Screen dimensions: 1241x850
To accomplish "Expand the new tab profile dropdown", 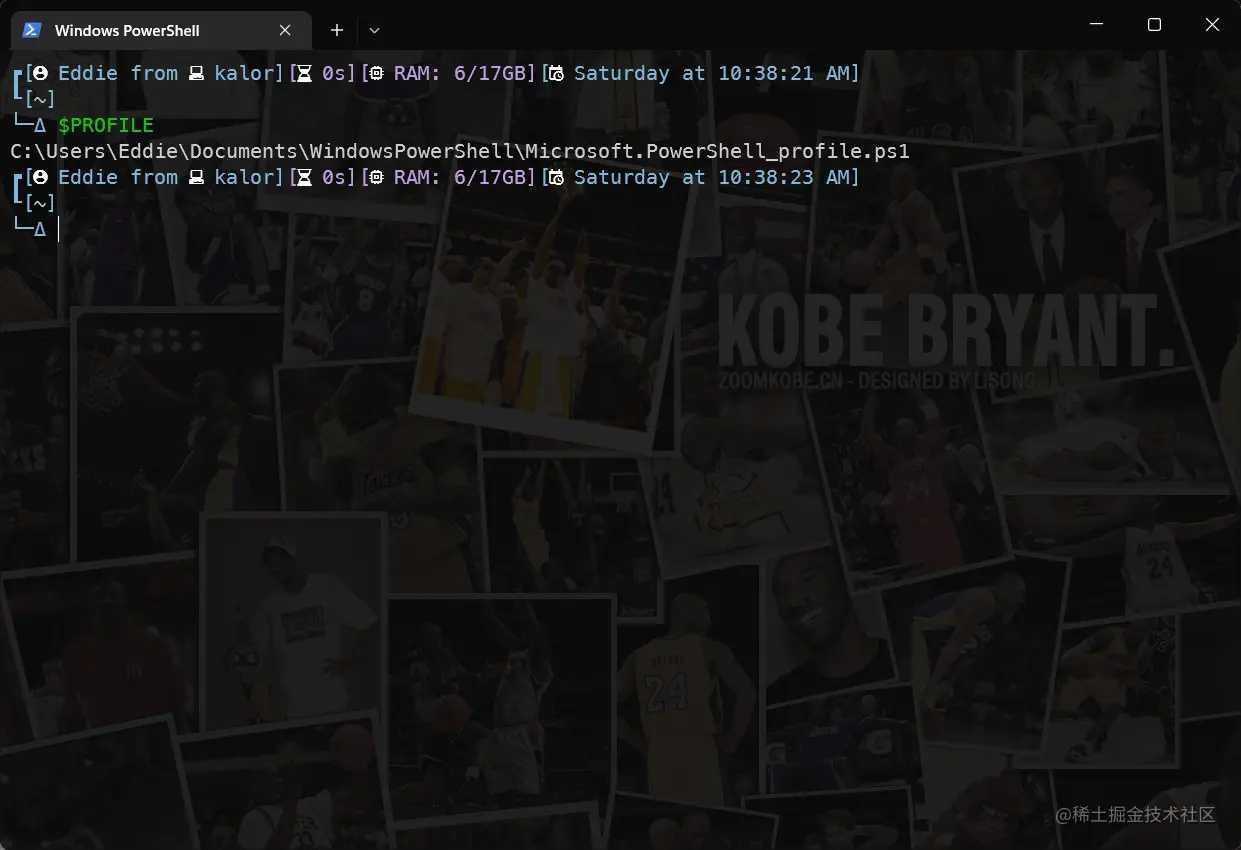I will (x=373, y=30).
